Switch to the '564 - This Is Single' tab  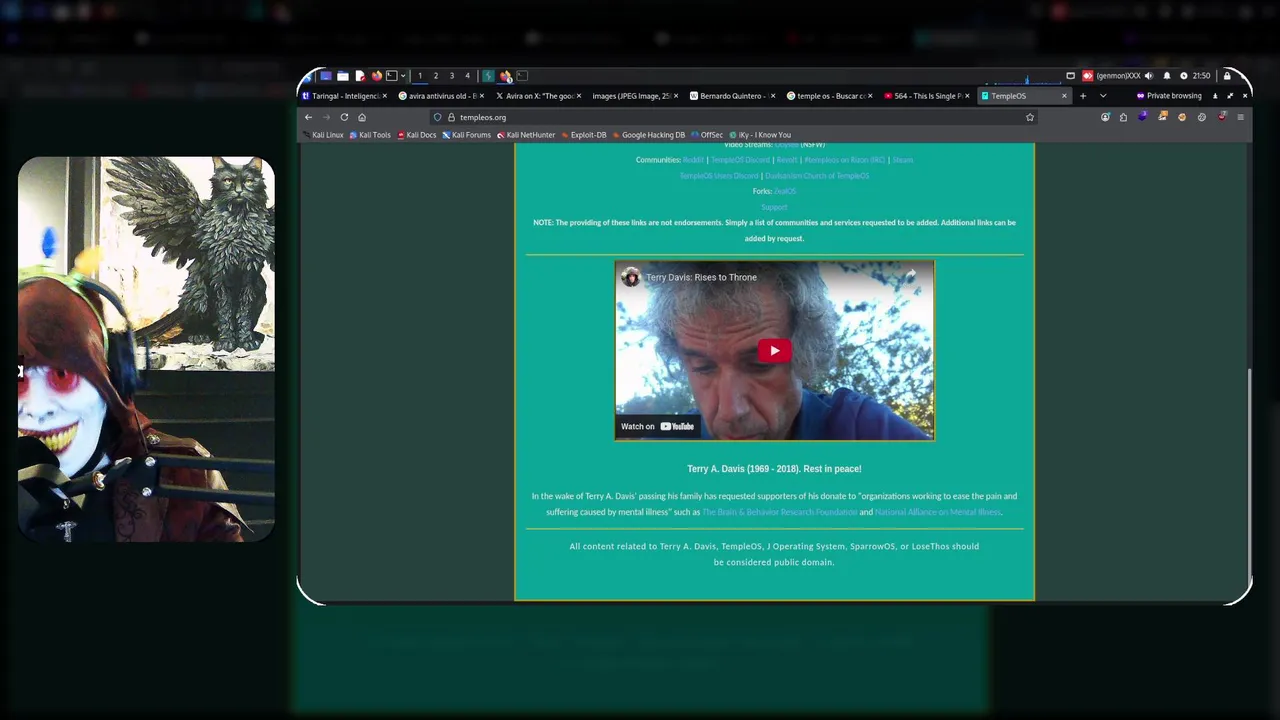pos(925,96)
